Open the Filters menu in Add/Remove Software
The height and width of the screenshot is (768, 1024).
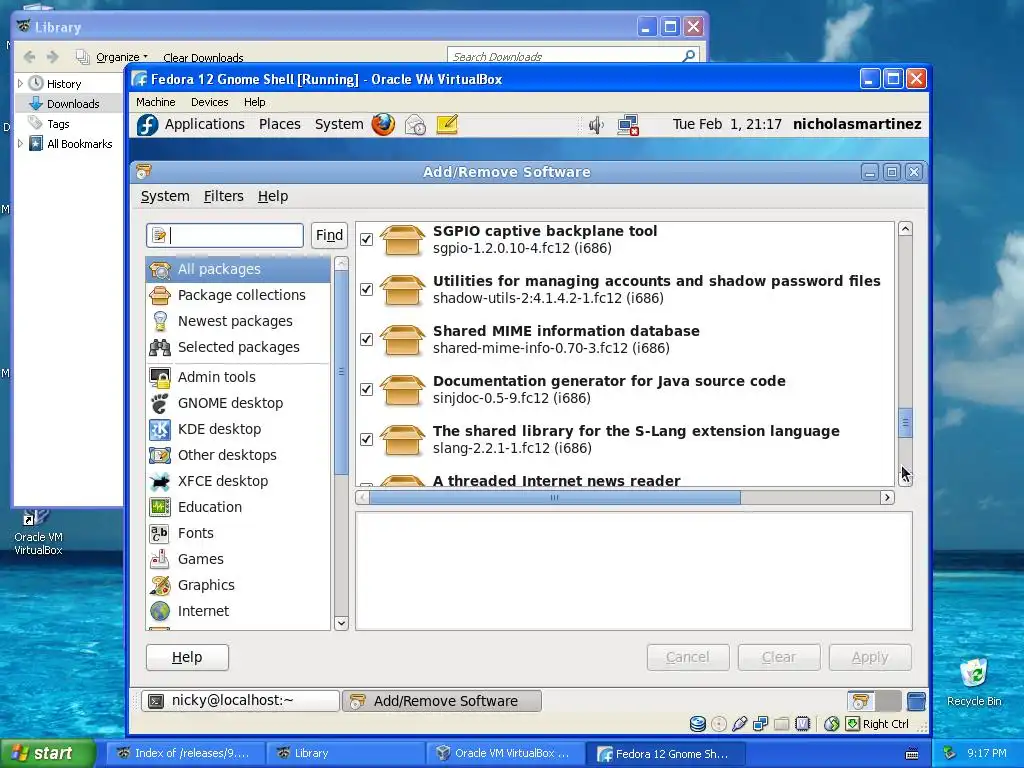pyautogui.click(x=223, y=197)
